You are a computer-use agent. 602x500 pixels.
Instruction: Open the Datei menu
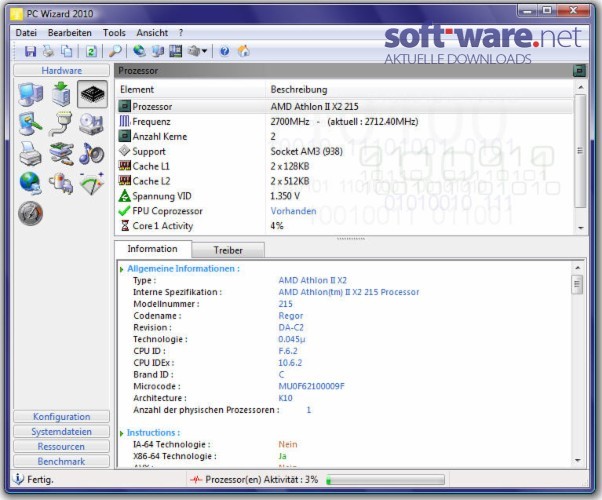click(x=26, y=33)
